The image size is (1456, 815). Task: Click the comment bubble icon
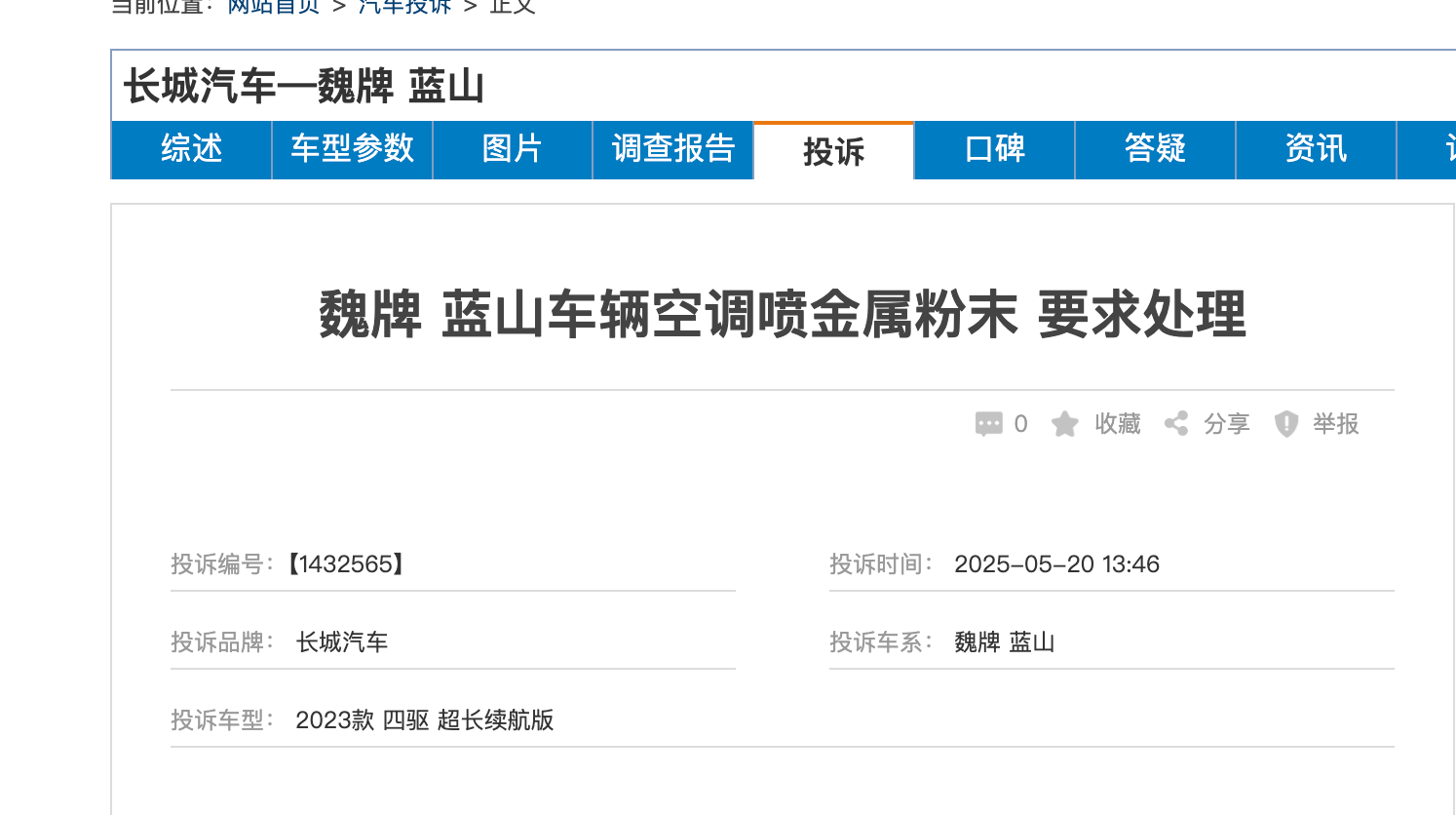[x=988, y=424]
